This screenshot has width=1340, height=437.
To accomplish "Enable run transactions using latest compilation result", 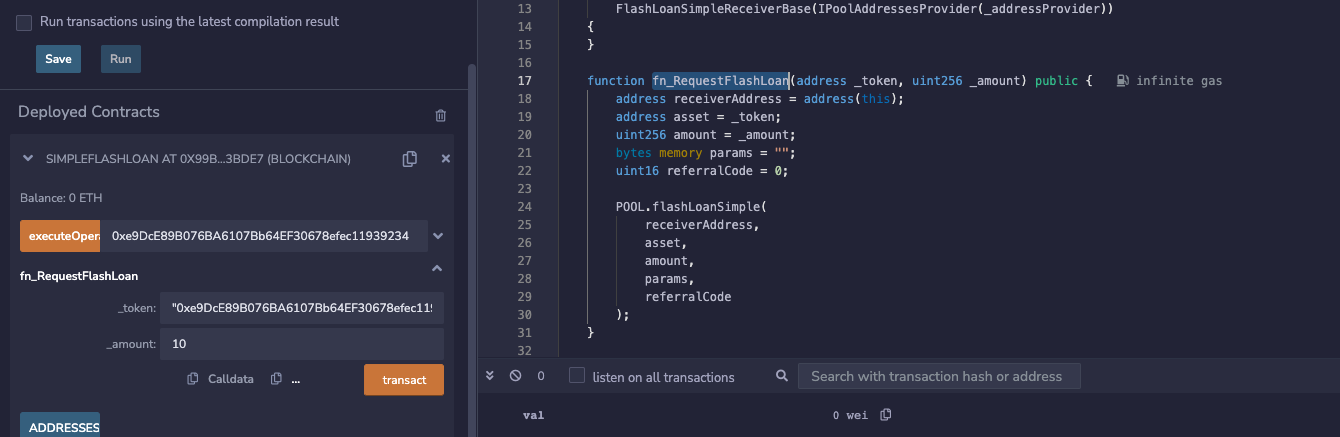I will 24,22.
